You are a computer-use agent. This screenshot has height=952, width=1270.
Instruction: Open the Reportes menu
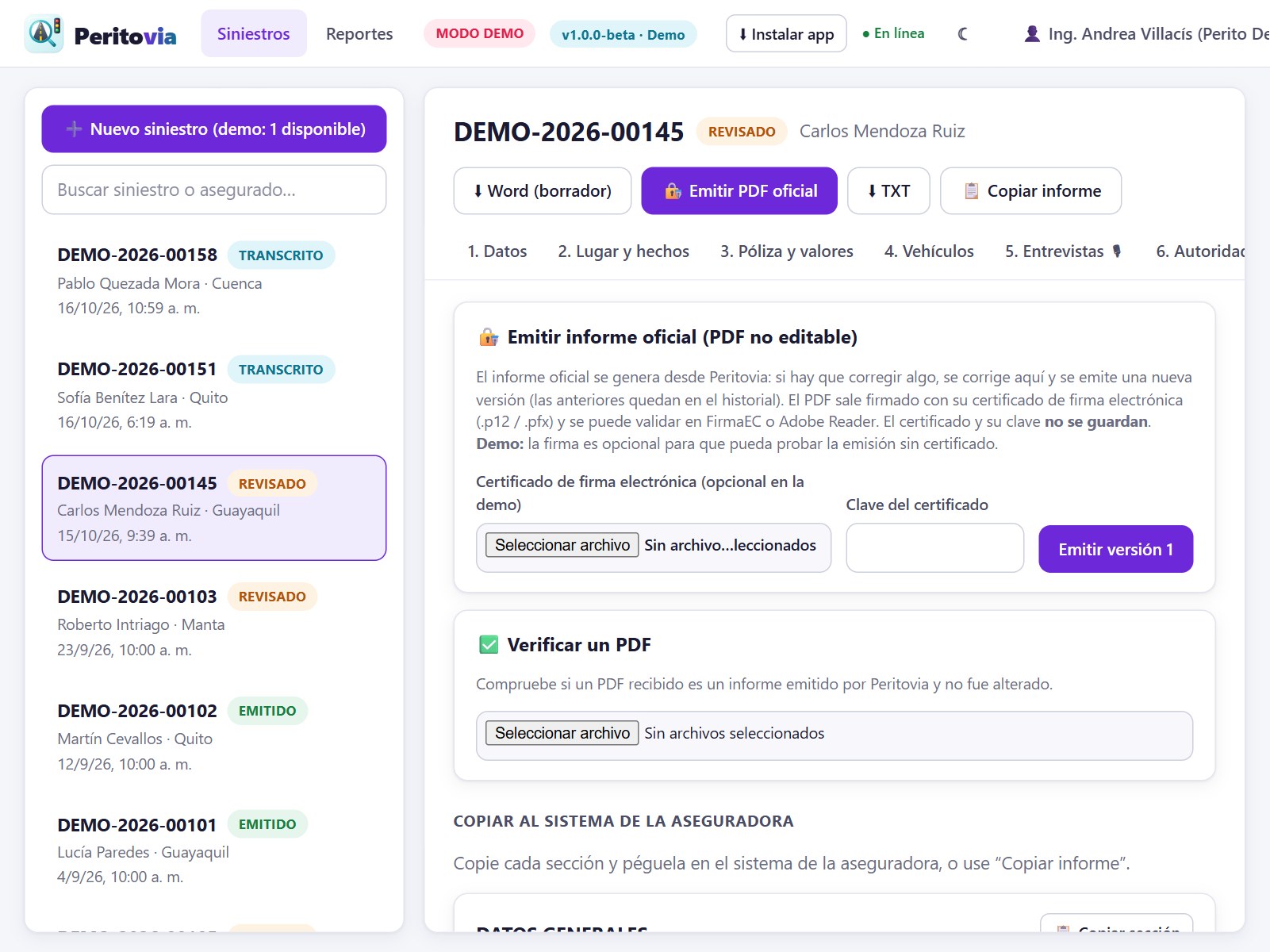(x=359, y=34)
